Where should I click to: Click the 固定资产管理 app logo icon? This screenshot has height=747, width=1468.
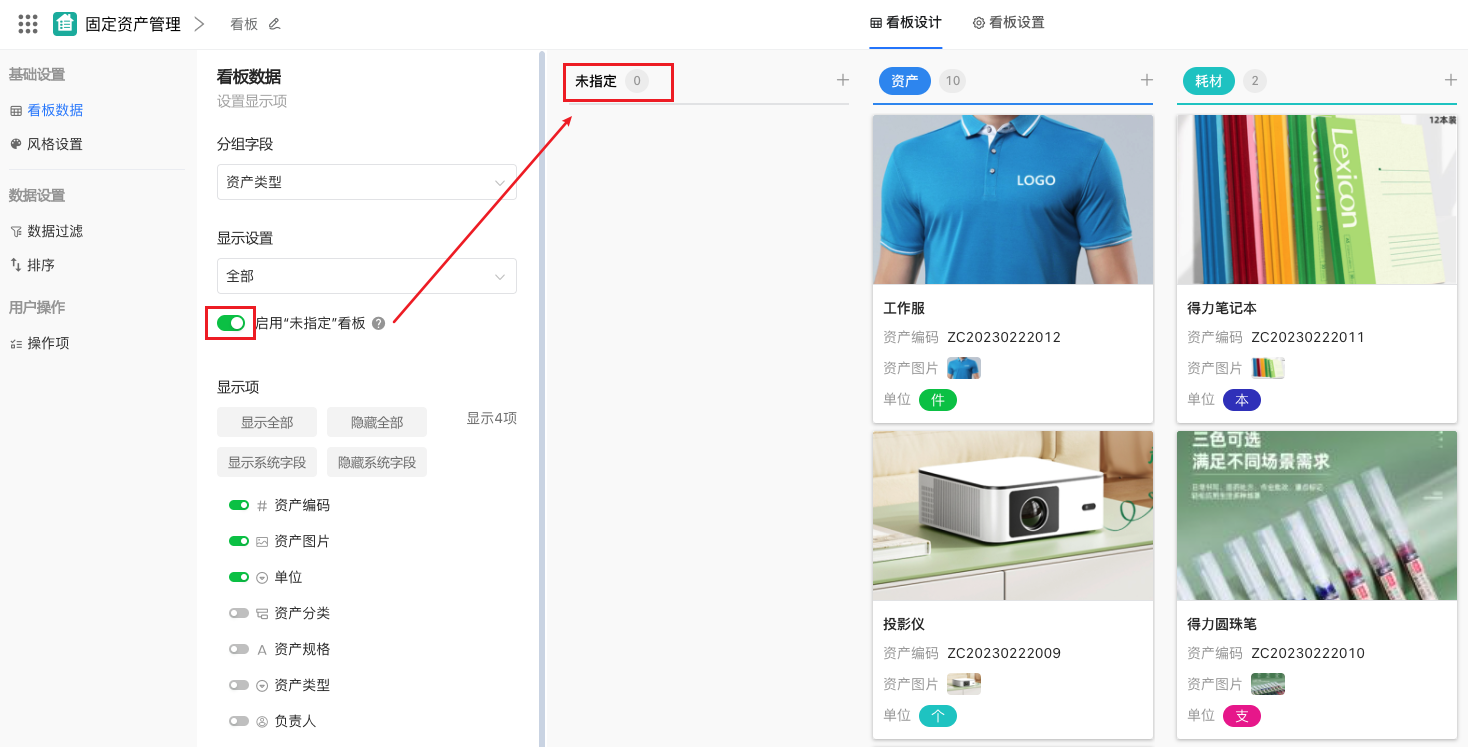tap(65, 24)
